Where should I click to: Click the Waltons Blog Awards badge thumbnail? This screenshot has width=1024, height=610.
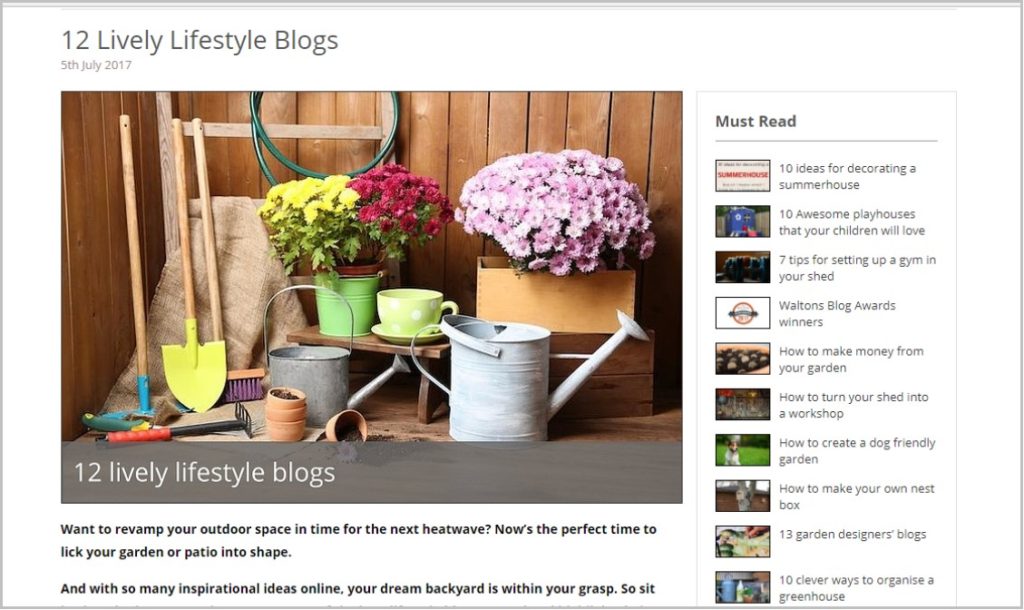pos(743,313)
